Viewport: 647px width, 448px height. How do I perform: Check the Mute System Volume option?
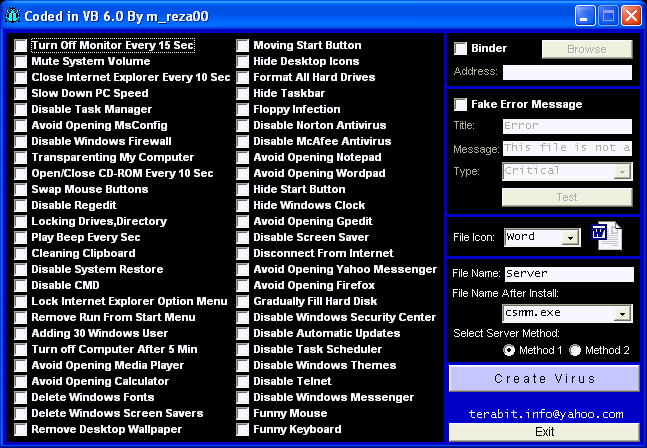pyautogui.click(x=21, y=61)
